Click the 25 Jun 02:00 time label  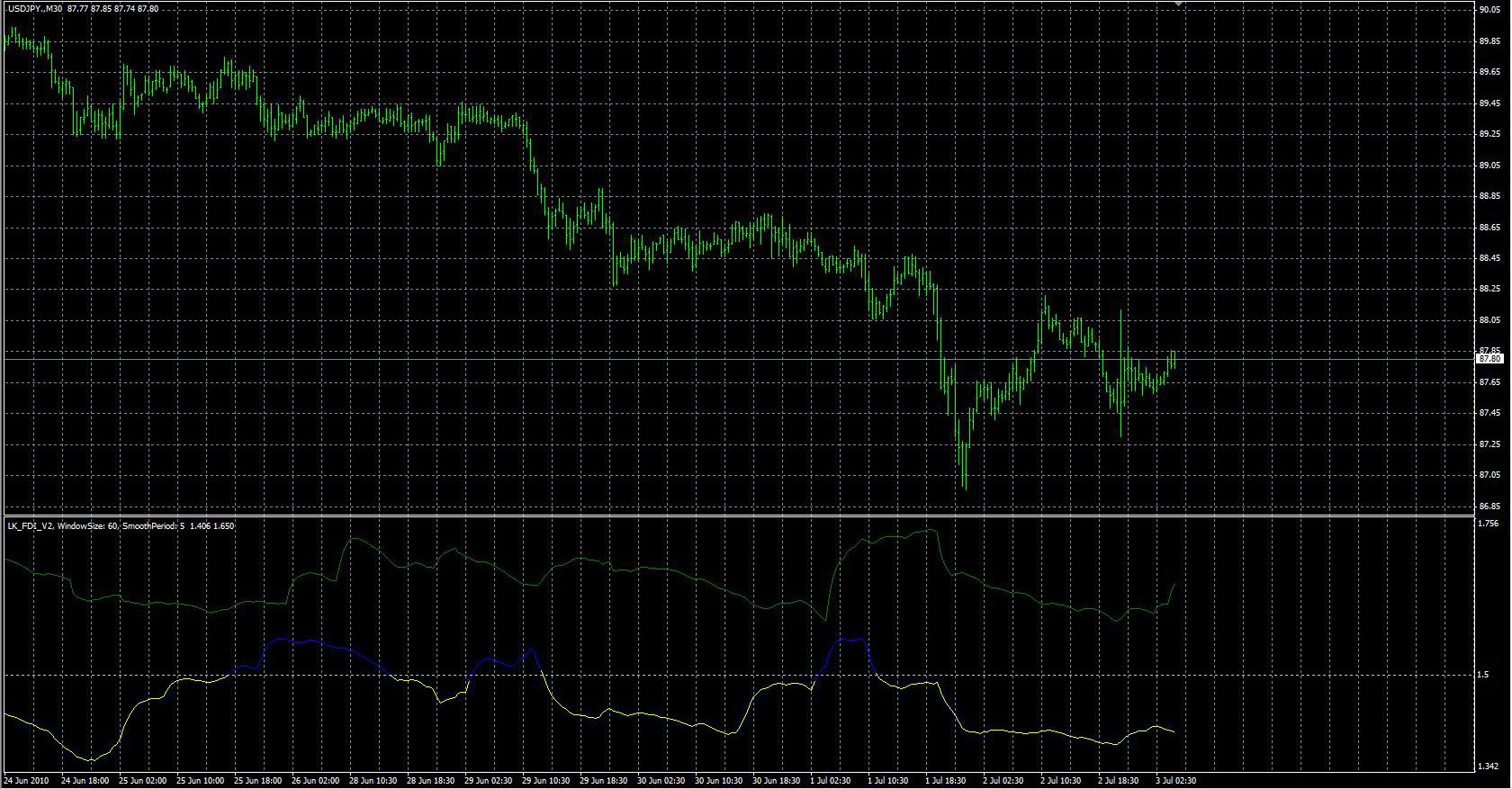(143, 781)
